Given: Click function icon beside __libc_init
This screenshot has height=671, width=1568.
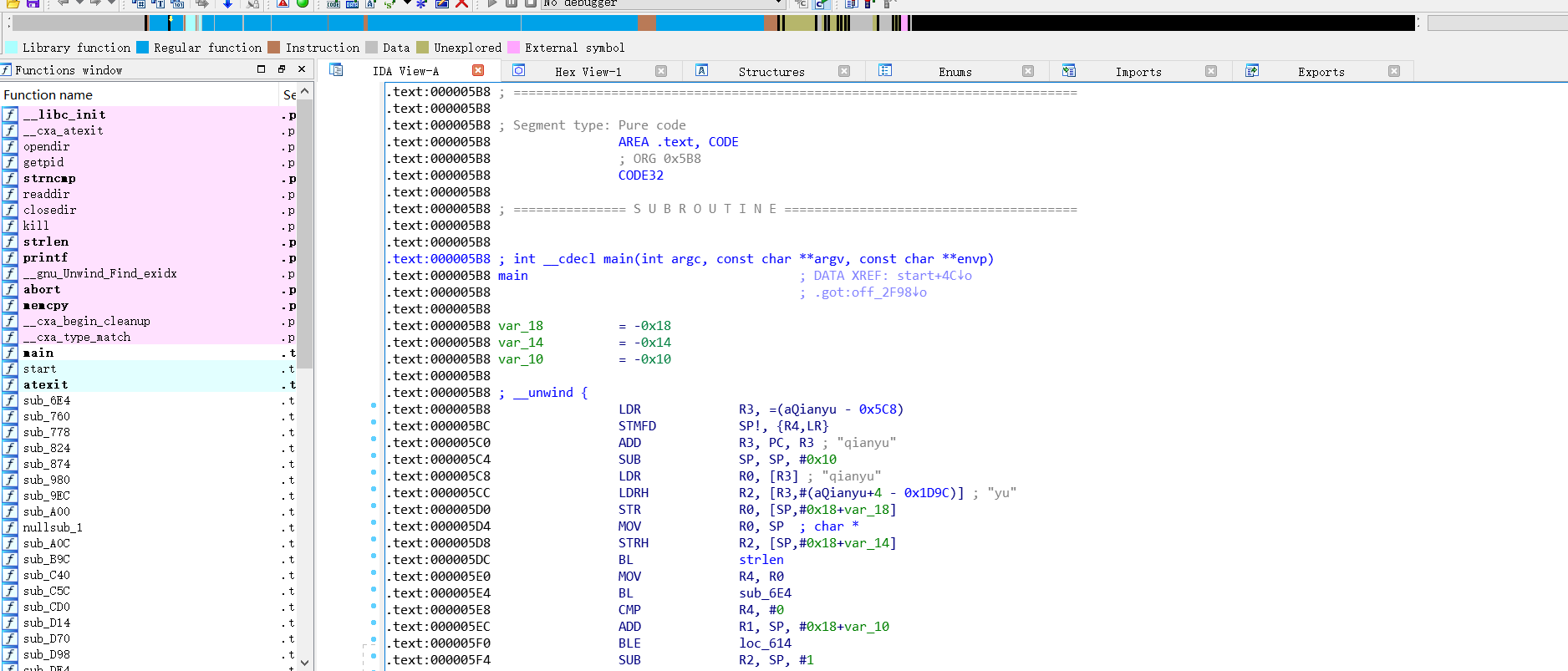Looking at the screenshot, I should click(10, 114).
